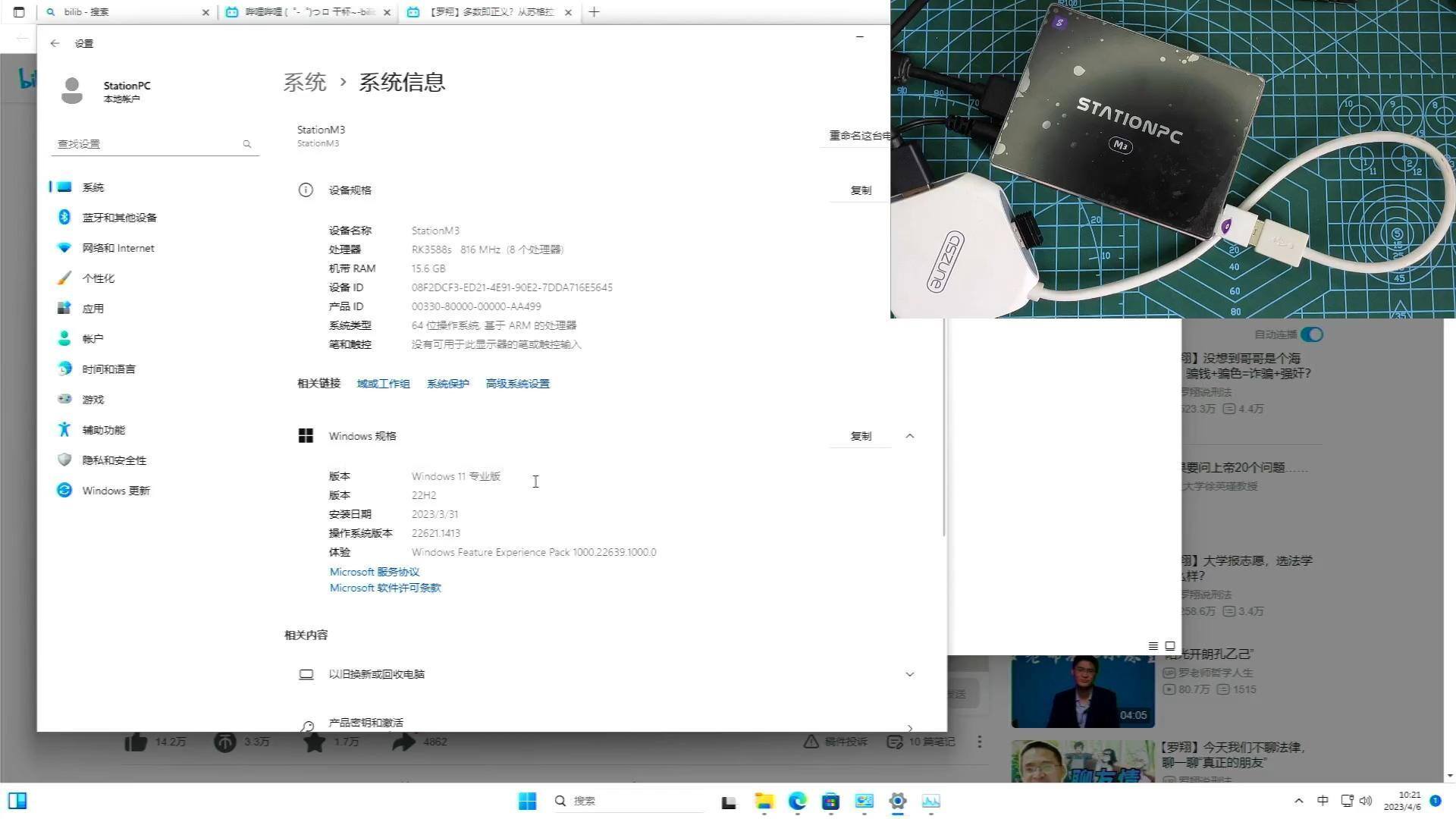Open the volume tray icon
1456x819 pixels.
click(1366, 801)
